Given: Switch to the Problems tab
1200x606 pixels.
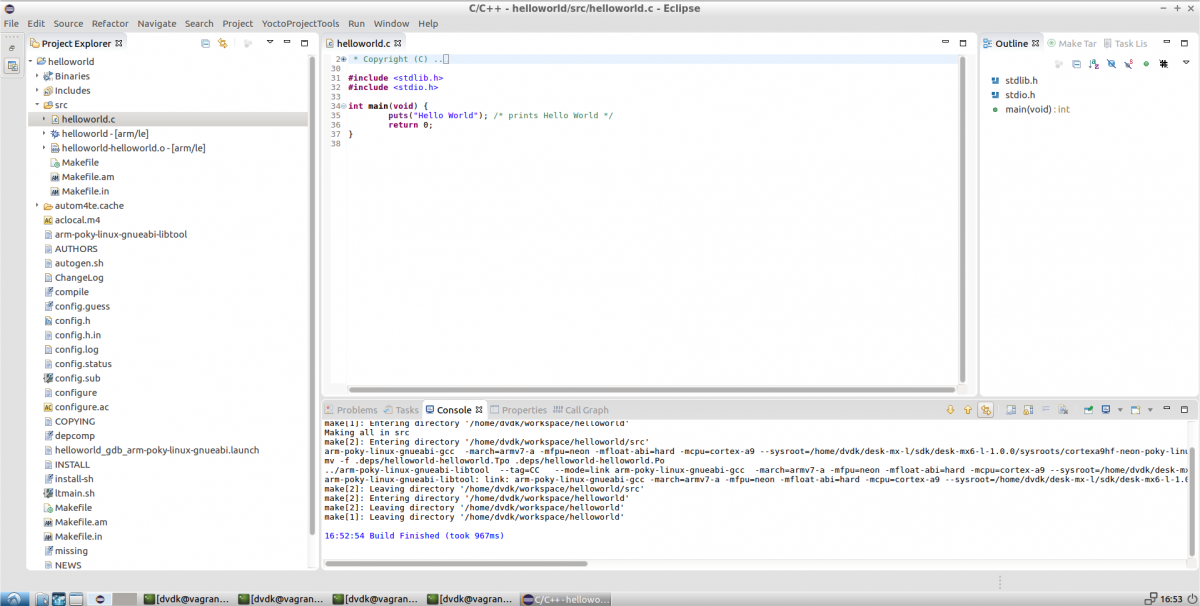Looking at the screenshot, I should tap(350, 410).
